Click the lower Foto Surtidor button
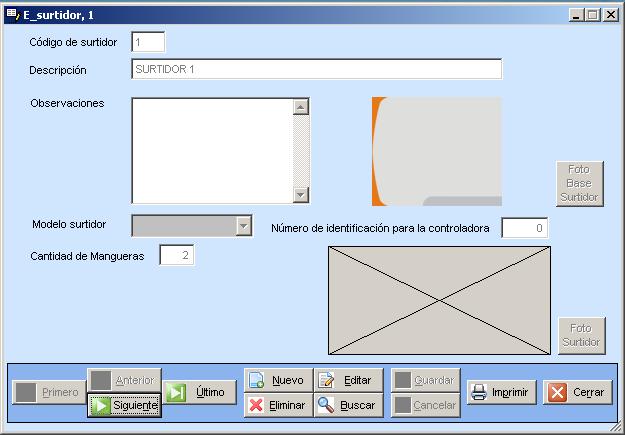The height and width of the screenshot is (435, 625). [x=582, y=335]
